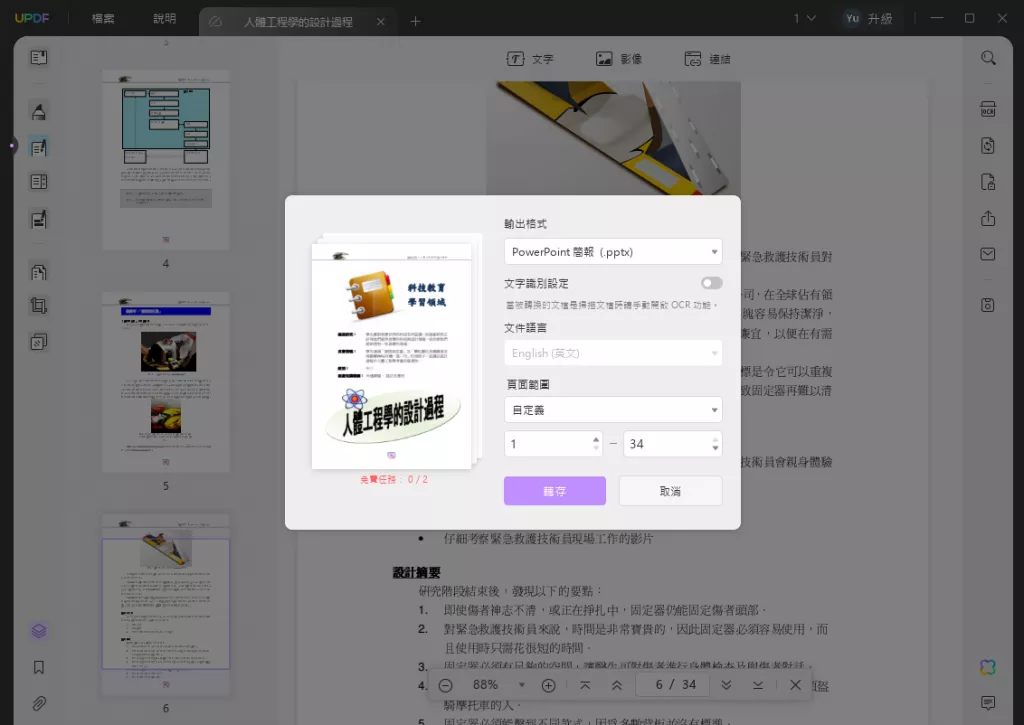Open the reader mode icon in left sidebar
1024x725 pixels.
39,57
